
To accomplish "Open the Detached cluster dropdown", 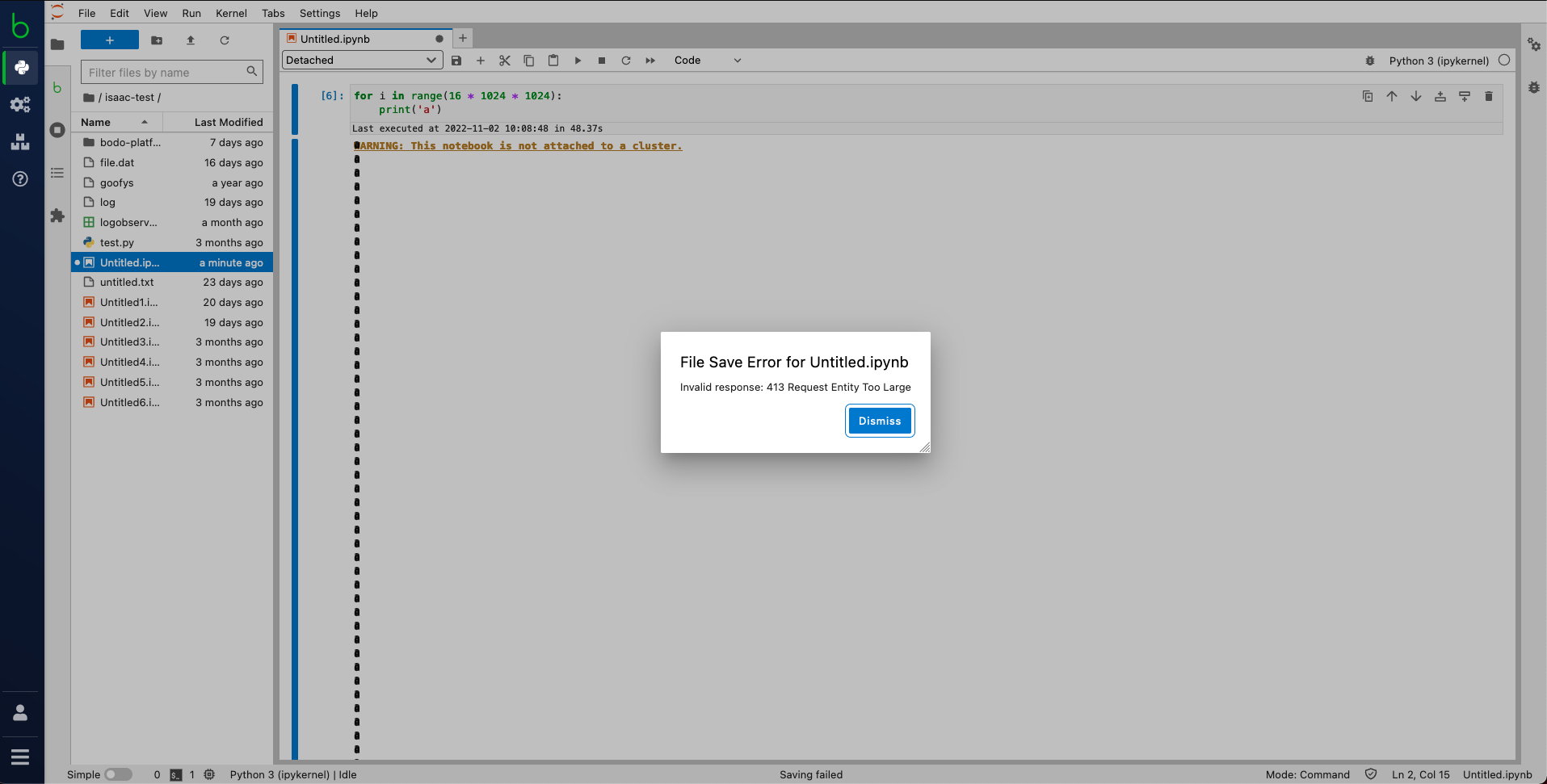I will pos(362,60).
